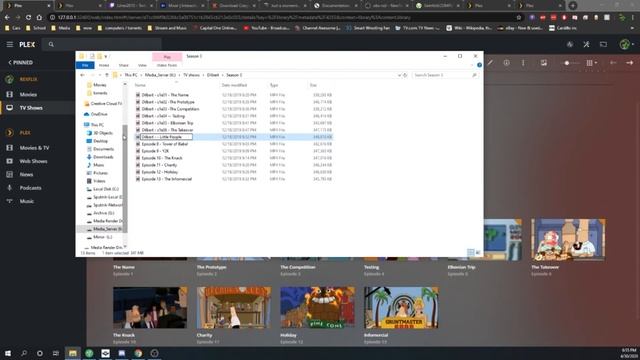Click the pink Play contextual tab
This screenshot has height=360, width=640.
[x=167, y=57]
